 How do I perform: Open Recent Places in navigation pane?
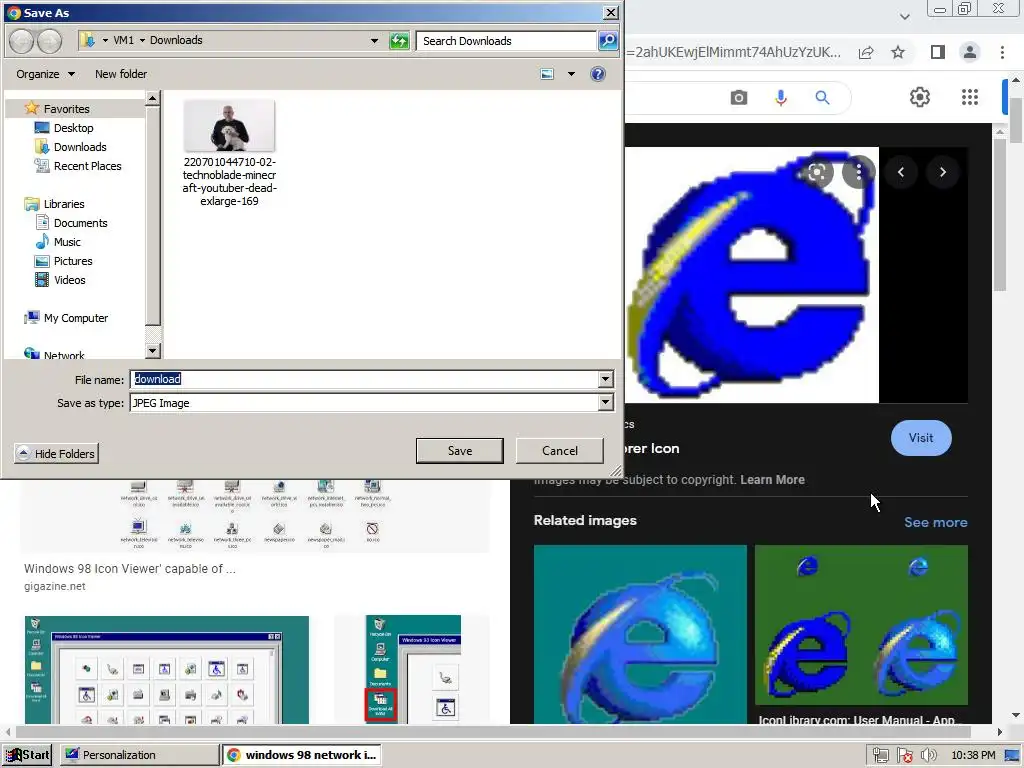click(x=88, y=166)
